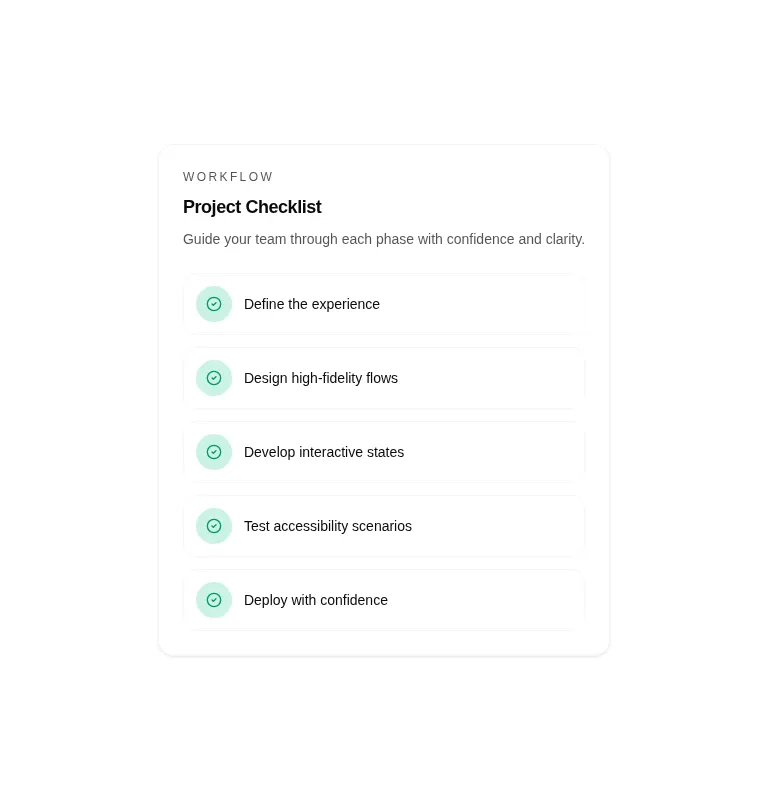Screen dimensions: 768x800
Task: Click the check icon beside Deploy with confidence
Action: pyautogui.click(x=214, y=600)
